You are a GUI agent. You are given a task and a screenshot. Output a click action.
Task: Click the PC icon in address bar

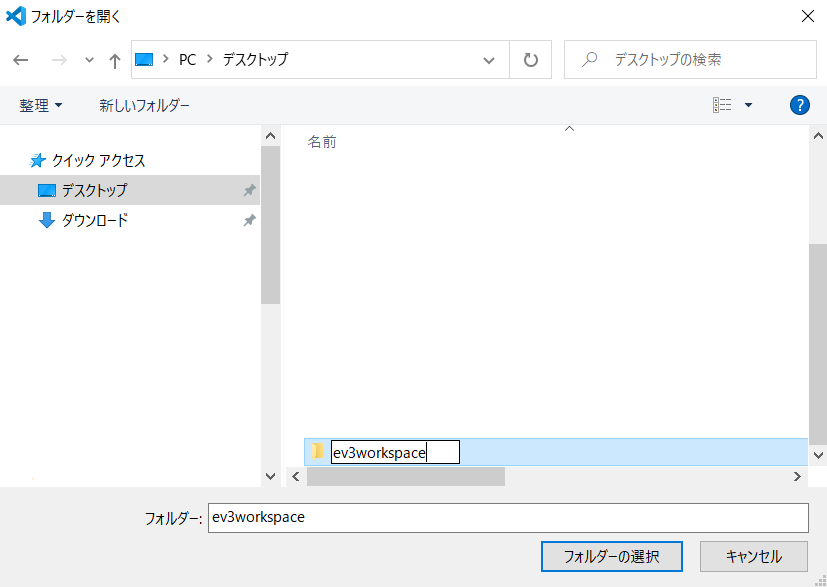tap(144, 60)
